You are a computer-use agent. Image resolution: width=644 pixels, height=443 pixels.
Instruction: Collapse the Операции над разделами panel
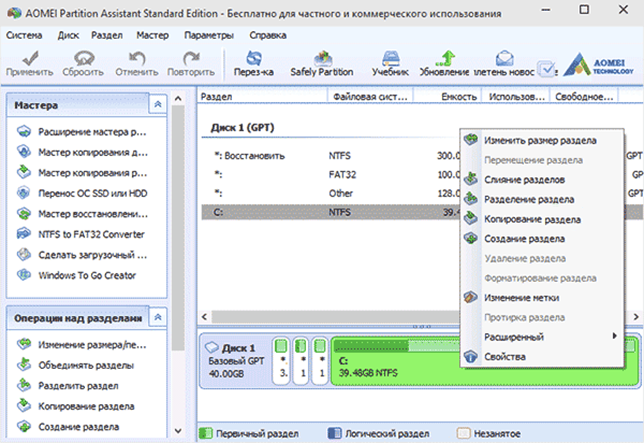156,317
